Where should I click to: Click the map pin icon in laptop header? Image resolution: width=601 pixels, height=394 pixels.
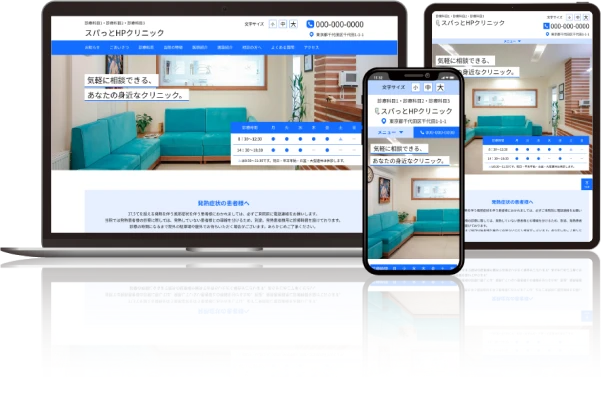[x=311, y=34]
